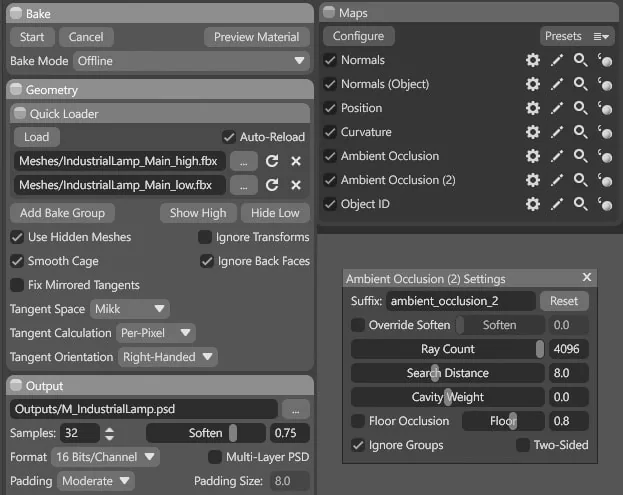Open Format 16 Bits/Channel dropdown

click(105, 457)
